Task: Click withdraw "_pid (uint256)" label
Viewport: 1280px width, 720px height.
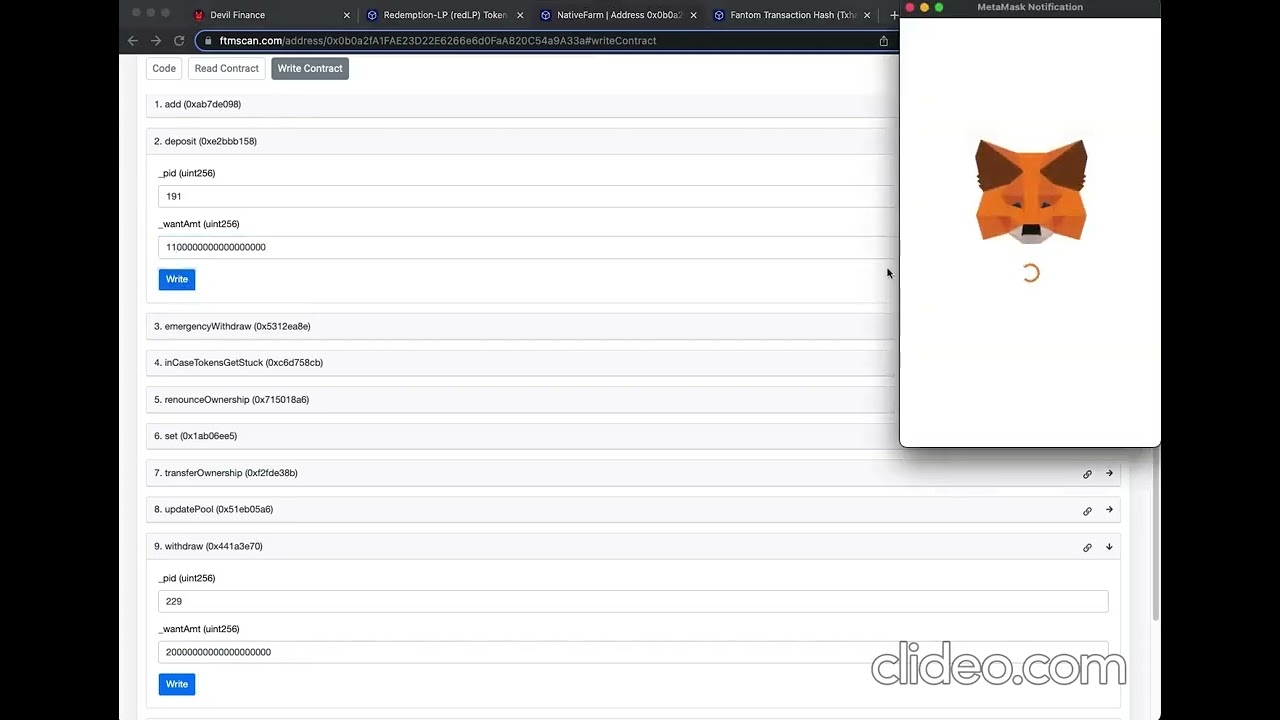Action: coord(187,578)
